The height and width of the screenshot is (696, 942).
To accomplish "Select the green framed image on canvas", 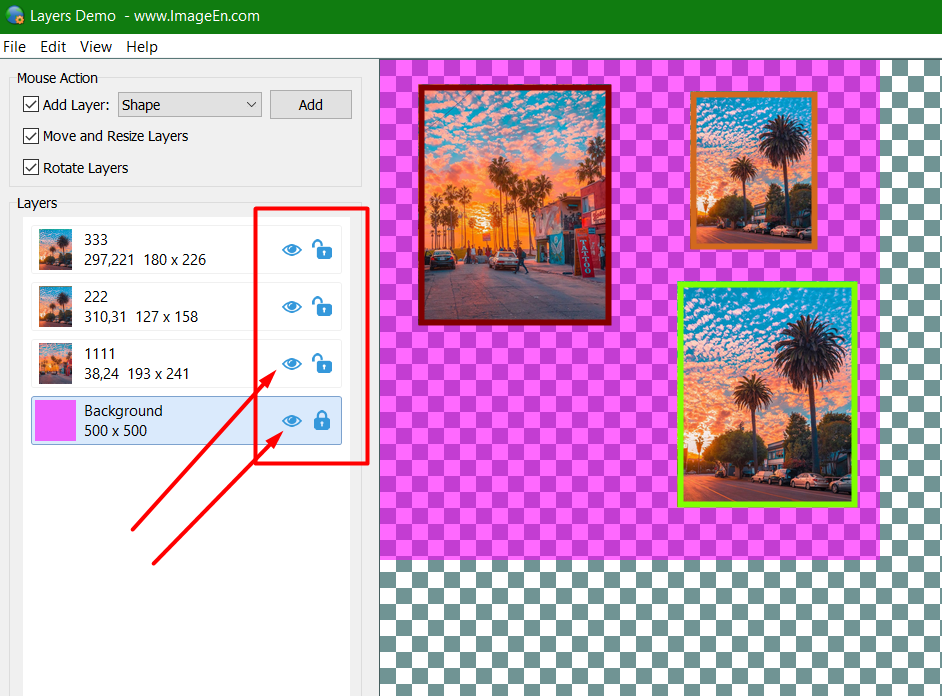I will coord(767,394).
